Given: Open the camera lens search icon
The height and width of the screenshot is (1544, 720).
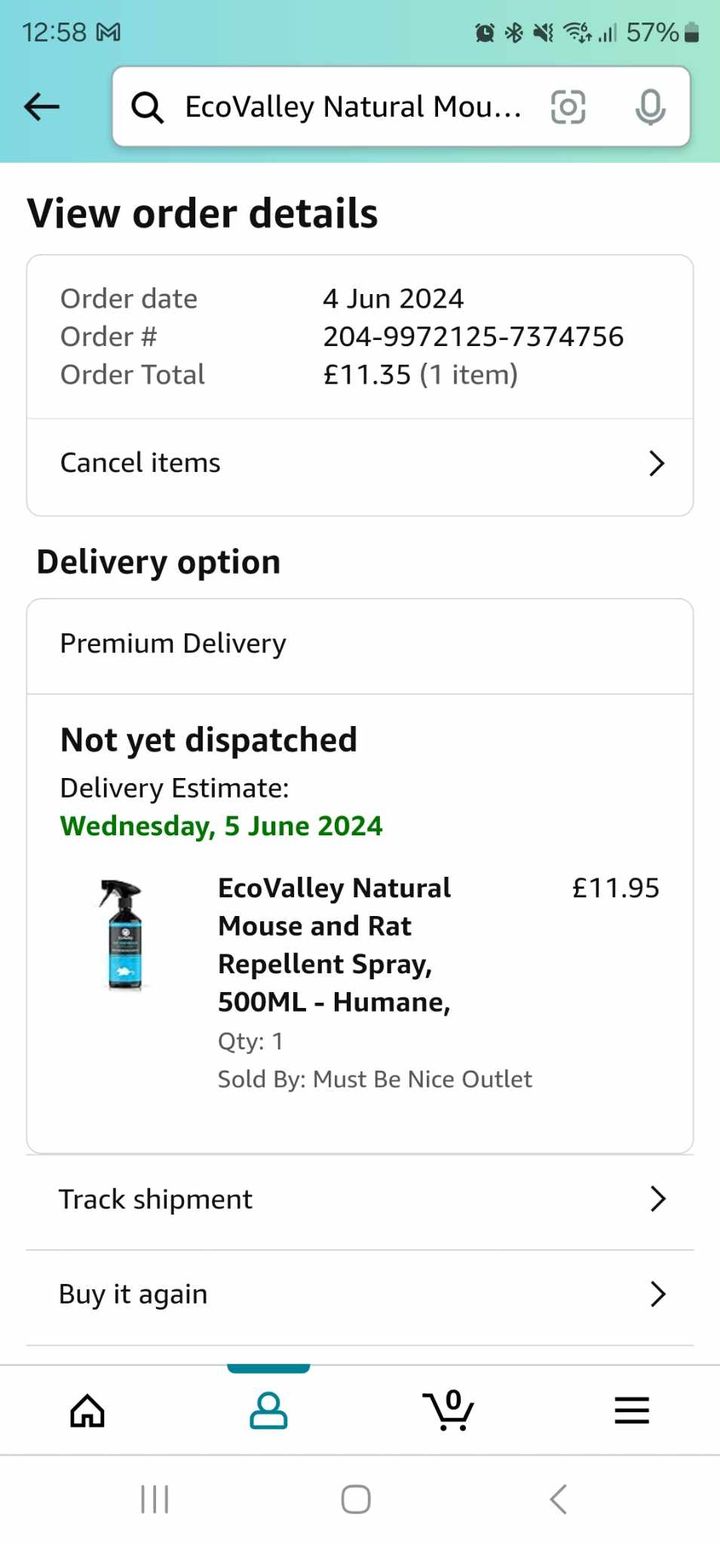Looking at the screenshot, I should (x=568, y=106).
